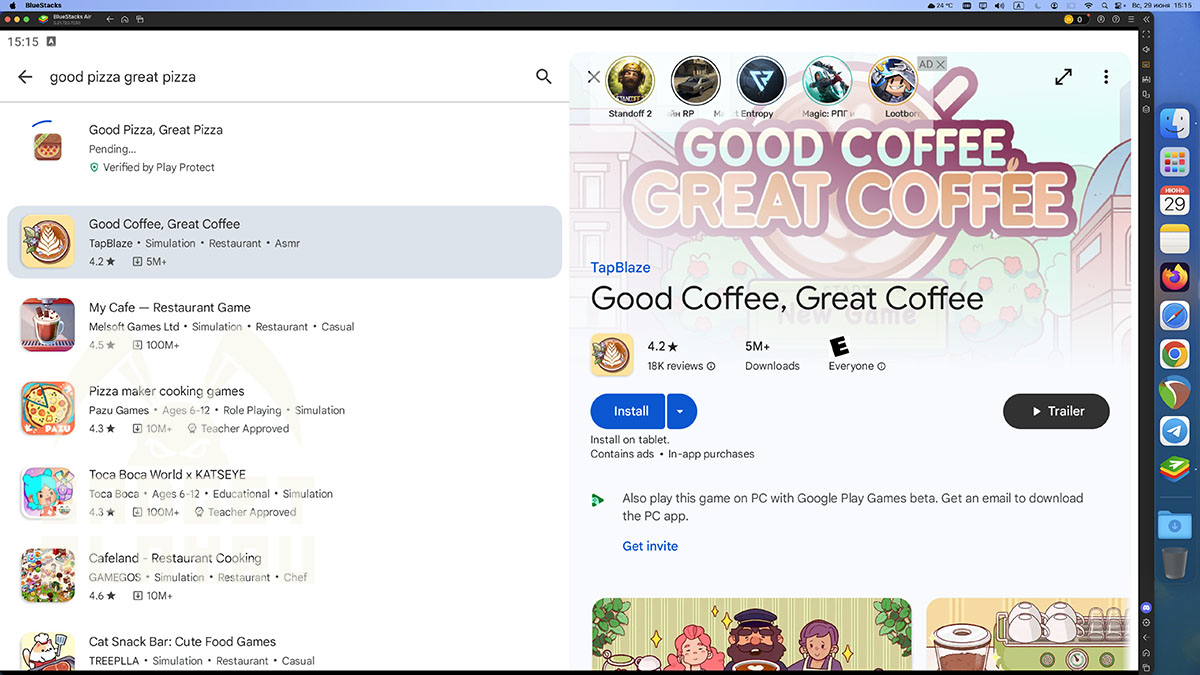Open the Apple menu
The image size is (1200, 675).
tap(12, 5)
